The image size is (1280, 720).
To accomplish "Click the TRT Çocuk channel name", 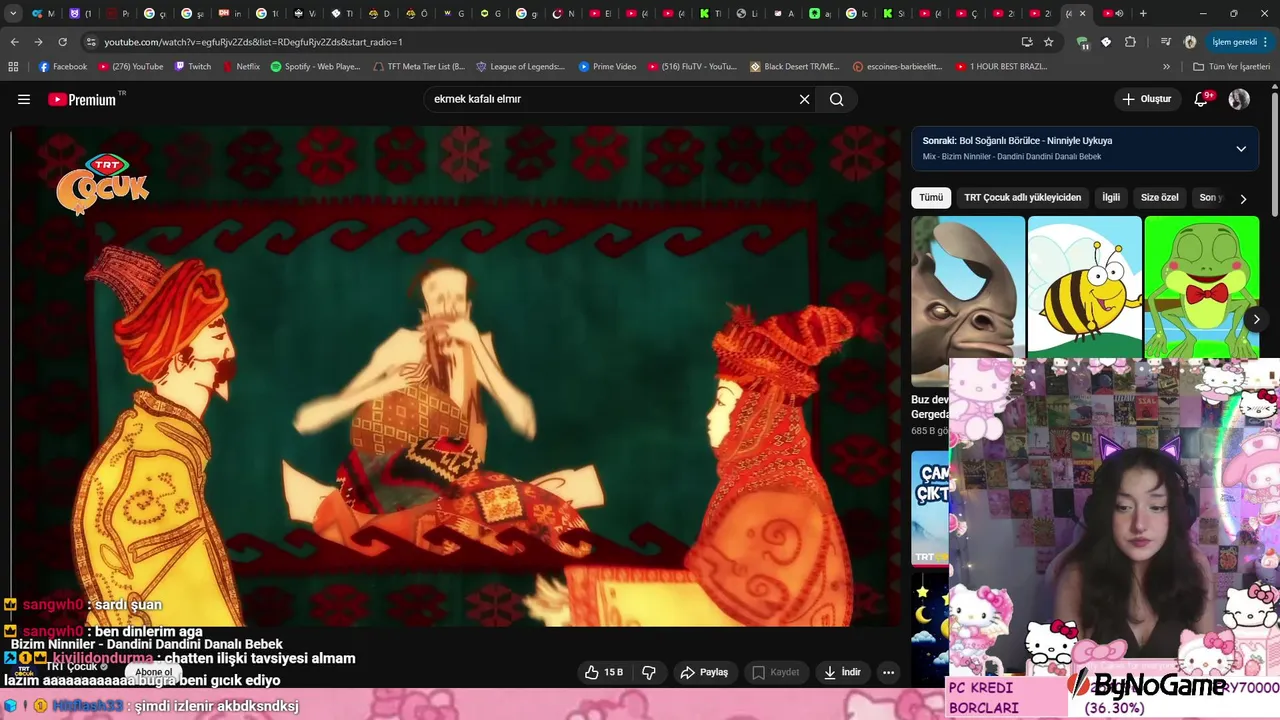I will point(71,667).
